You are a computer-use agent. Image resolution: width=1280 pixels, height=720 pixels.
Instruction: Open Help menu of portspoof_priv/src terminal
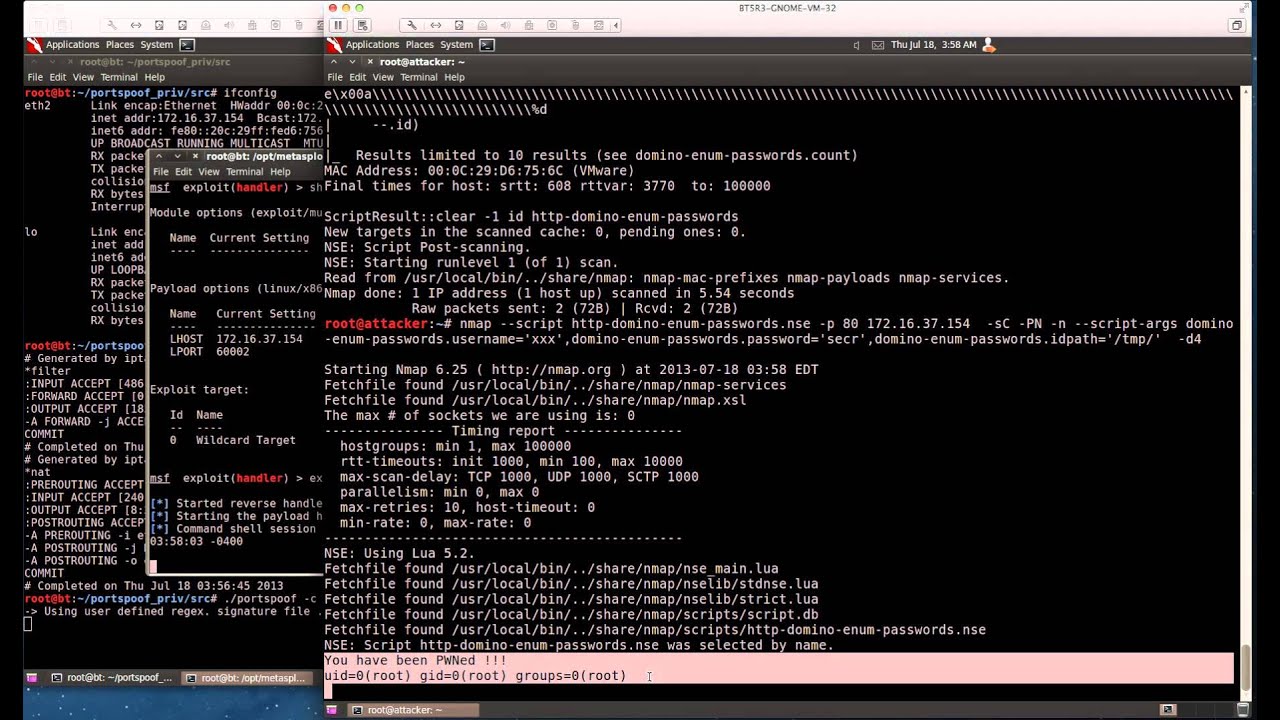[154, 77]
